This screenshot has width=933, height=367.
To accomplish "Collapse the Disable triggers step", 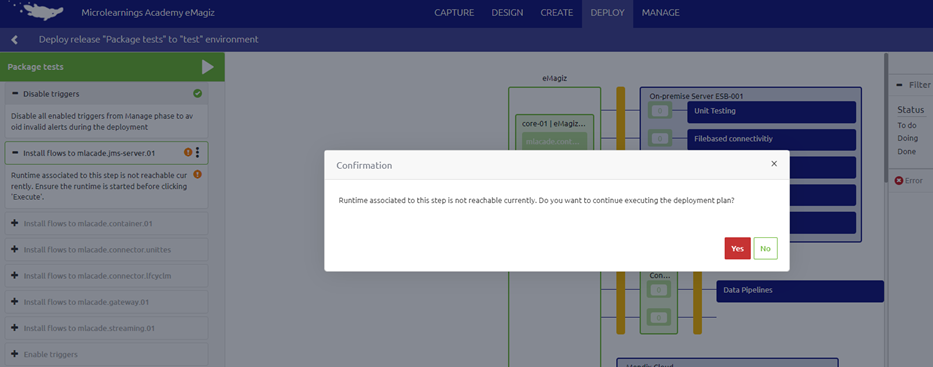I will pos(15,94).
